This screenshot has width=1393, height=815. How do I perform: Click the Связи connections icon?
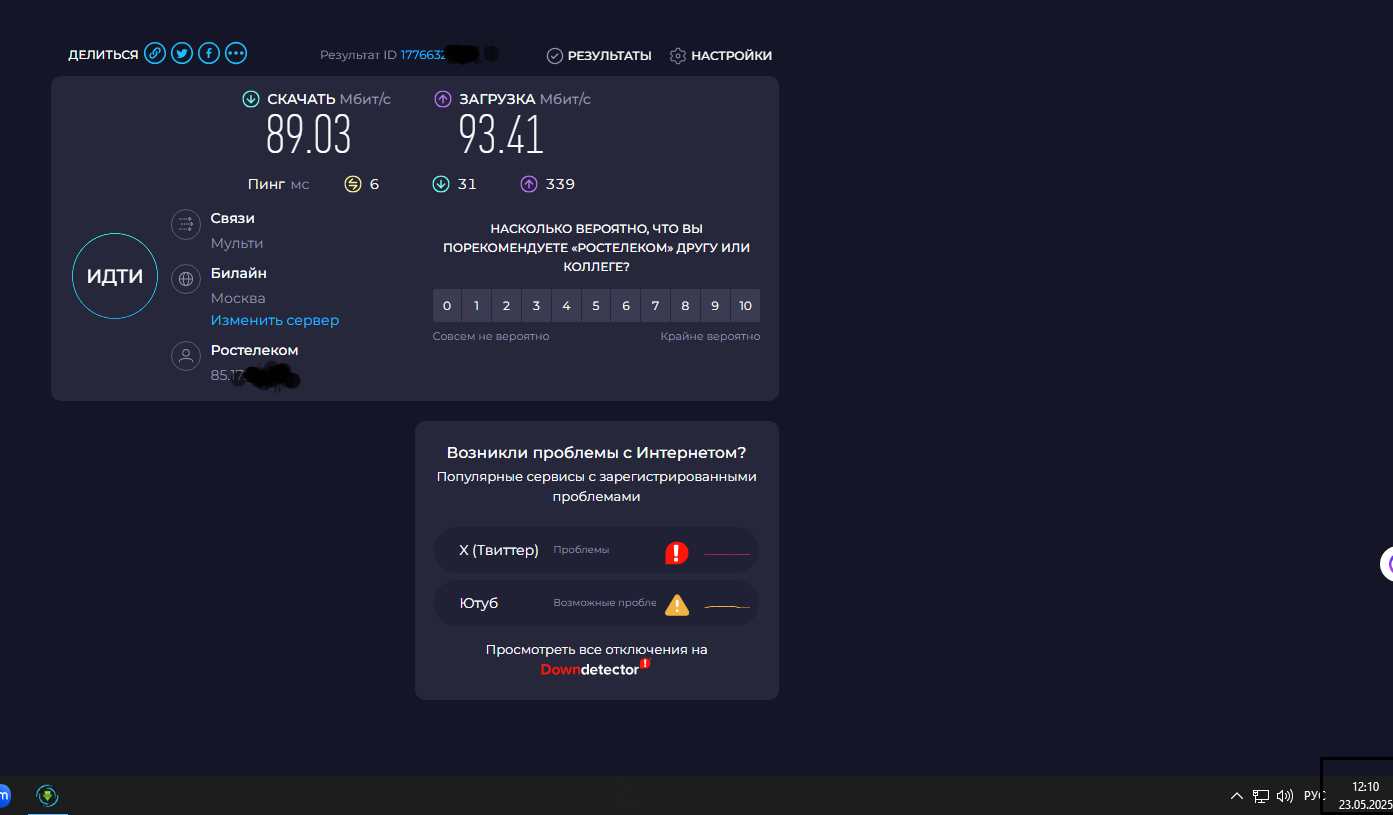tap(186, 225)
